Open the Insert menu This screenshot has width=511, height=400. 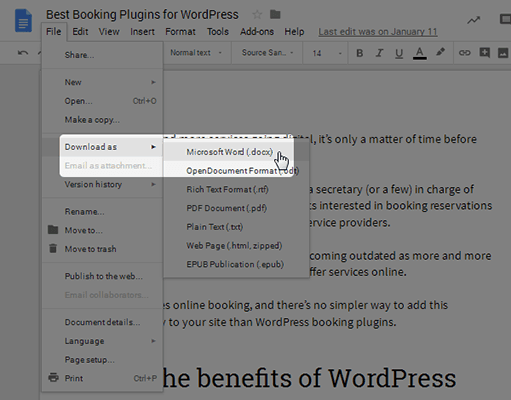(x=142, y=32)
